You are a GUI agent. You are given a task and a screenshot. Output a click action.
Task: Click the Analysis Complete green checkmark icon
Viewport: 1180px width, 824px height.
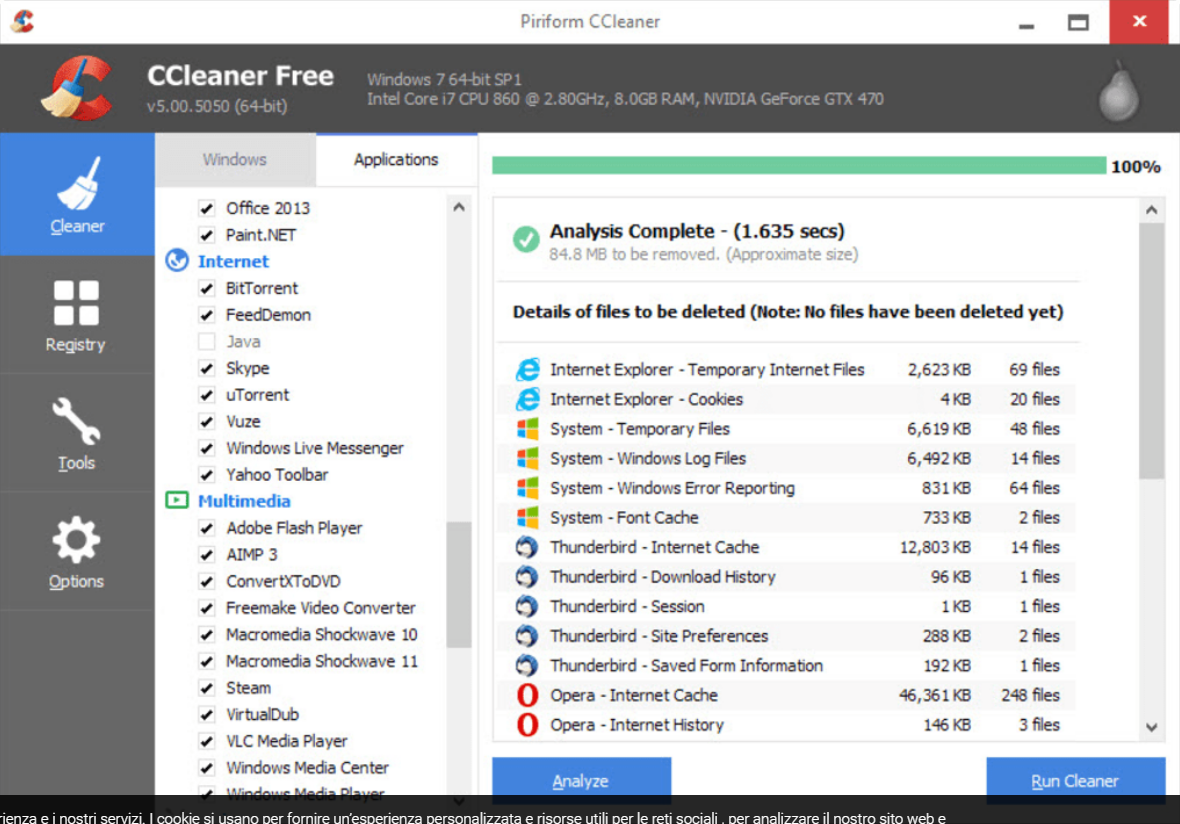[526, 239]
